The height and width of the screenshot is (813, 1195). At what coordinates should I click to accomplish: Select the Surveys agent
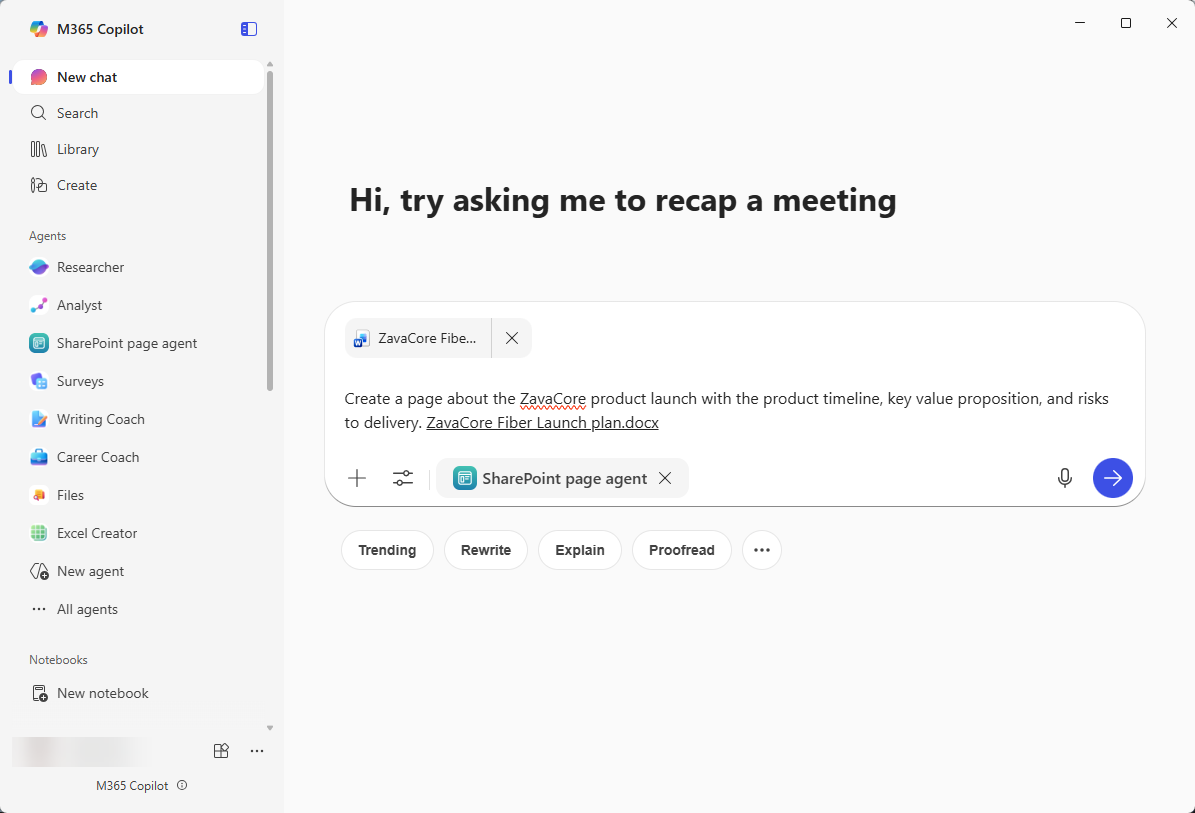point(82,381)
